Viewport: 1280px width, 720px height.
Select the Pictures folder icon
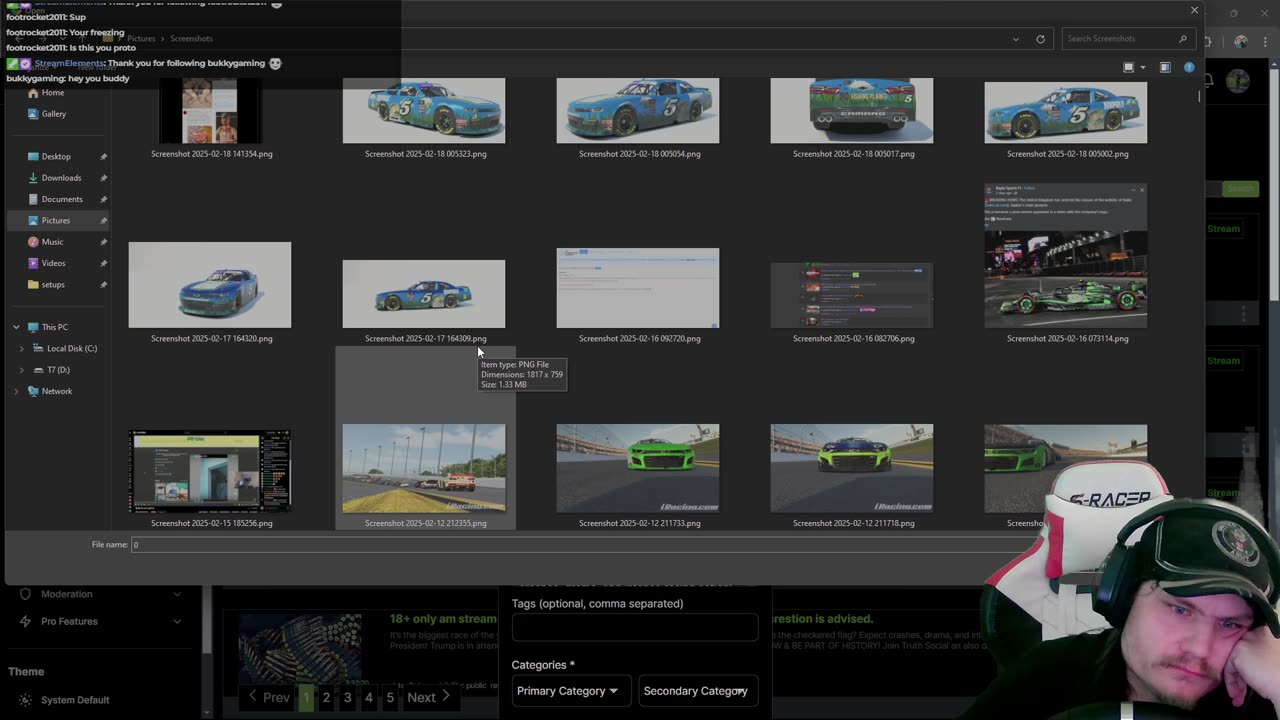pyautogui.click(x=33, y=220)
